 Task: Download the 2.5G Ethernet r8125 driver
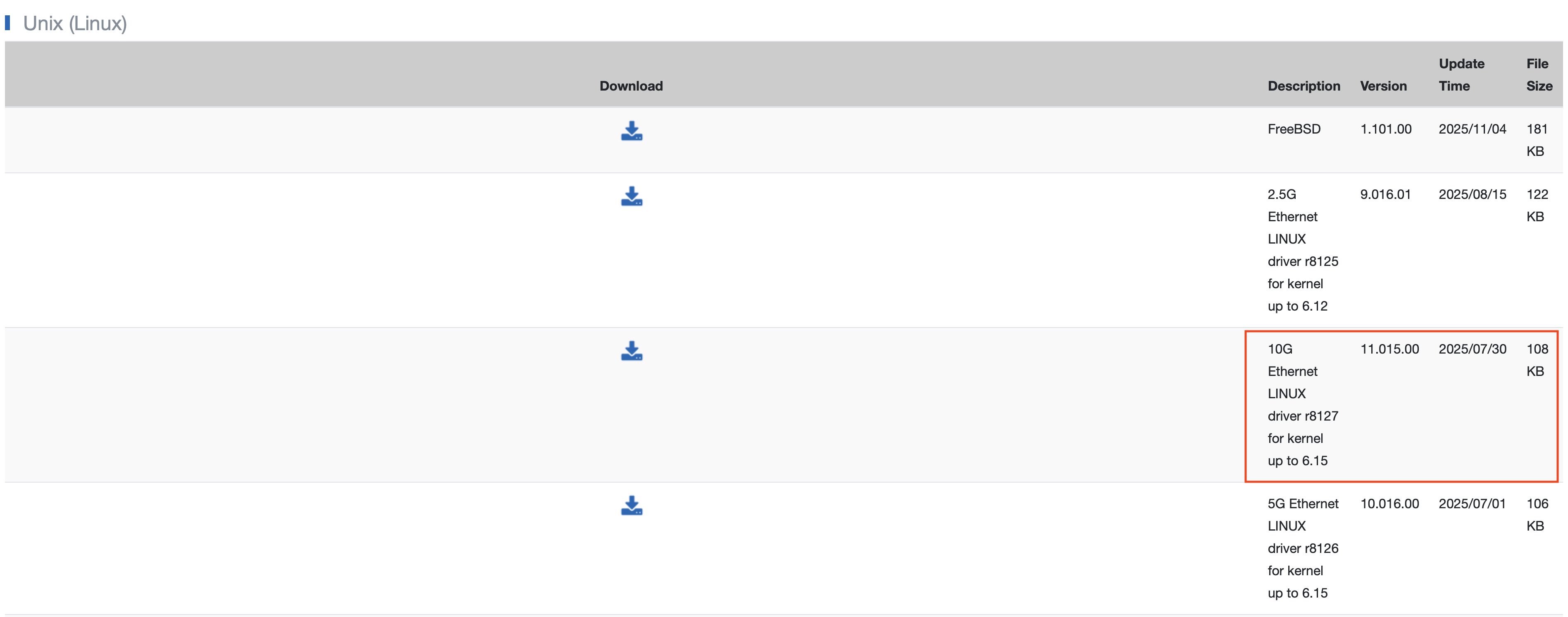point(631,196)
